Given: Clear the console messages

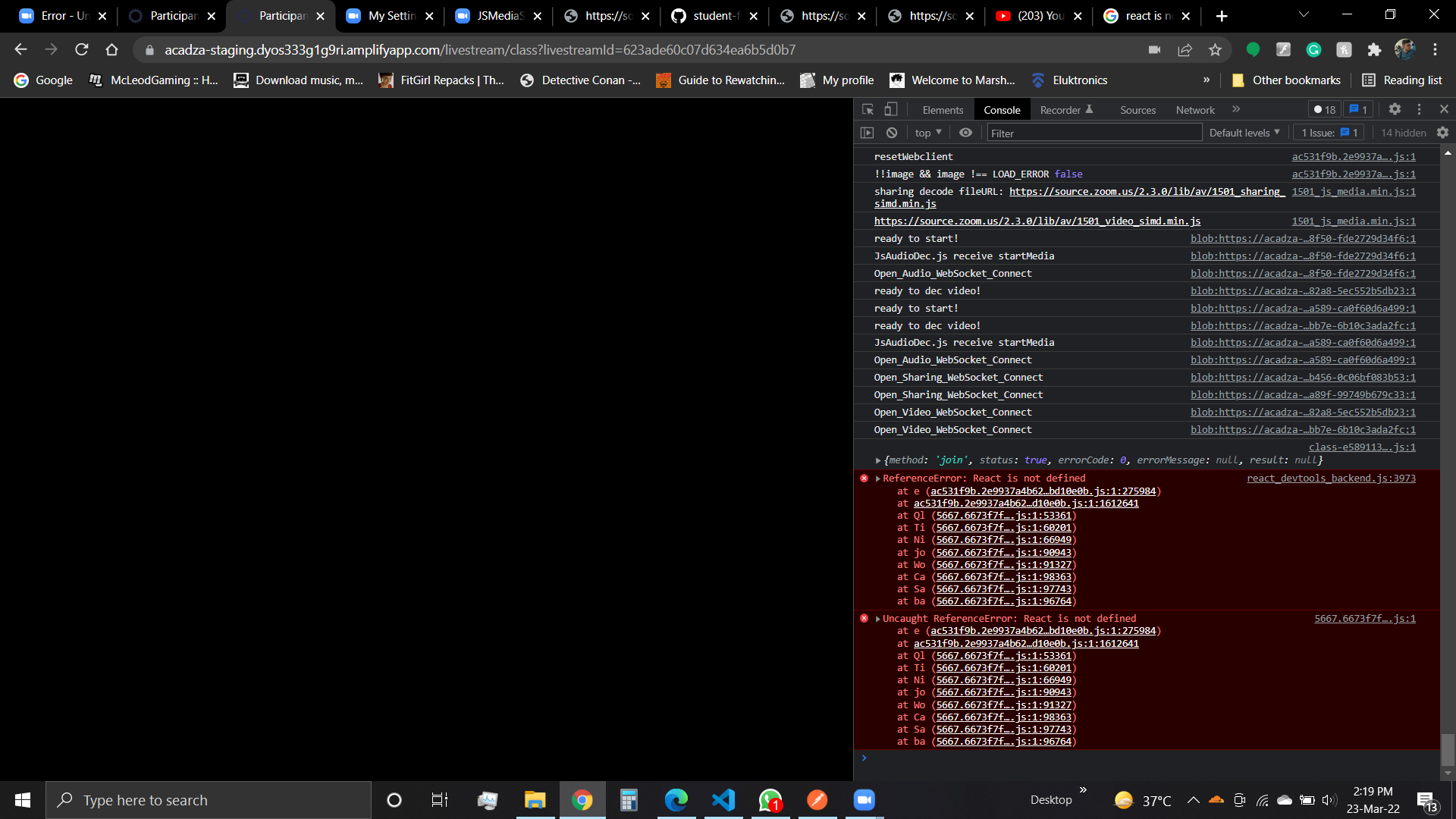Looking at the screenshot, I should tap(892, 133).
